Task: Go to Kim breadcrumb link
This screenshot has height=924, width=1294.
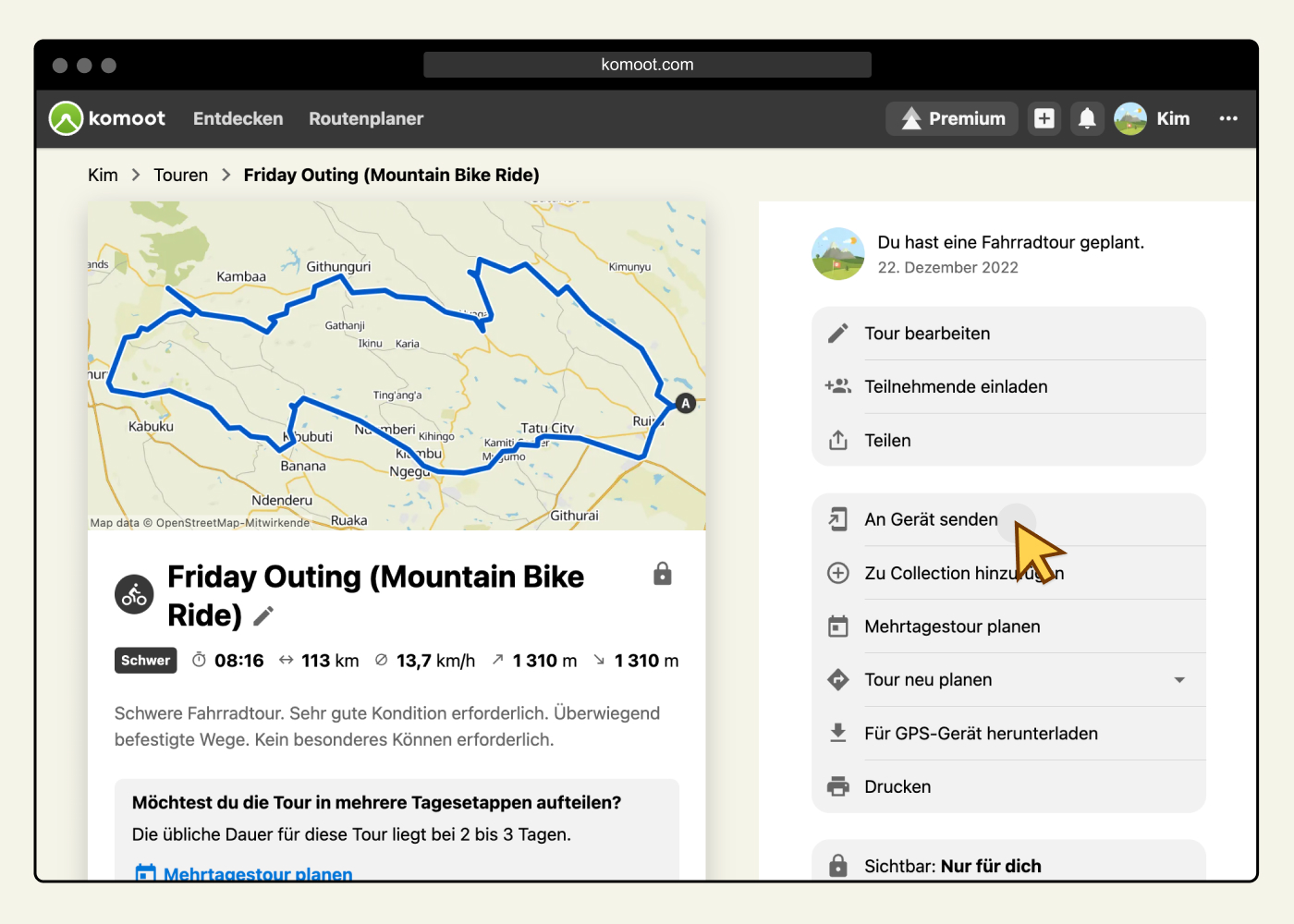Action: coord(103,175)
